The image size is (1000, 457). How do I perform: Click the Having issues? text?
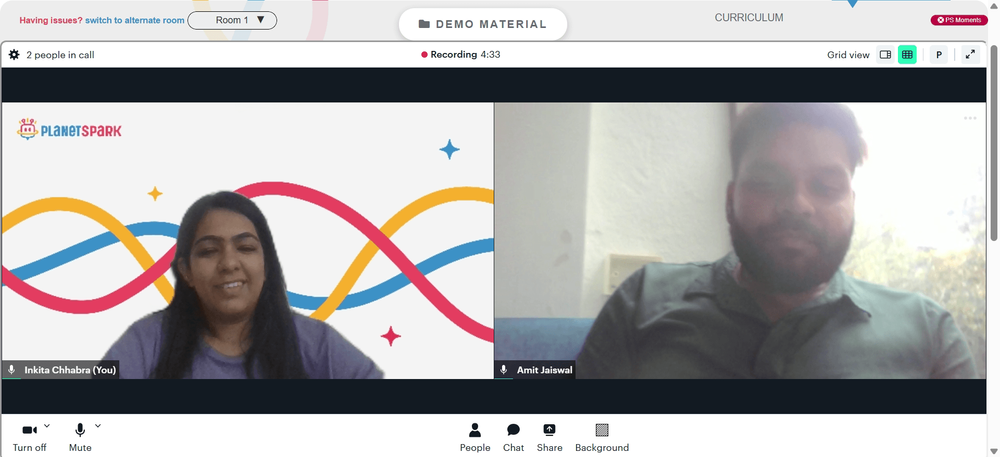coord(51,20)
